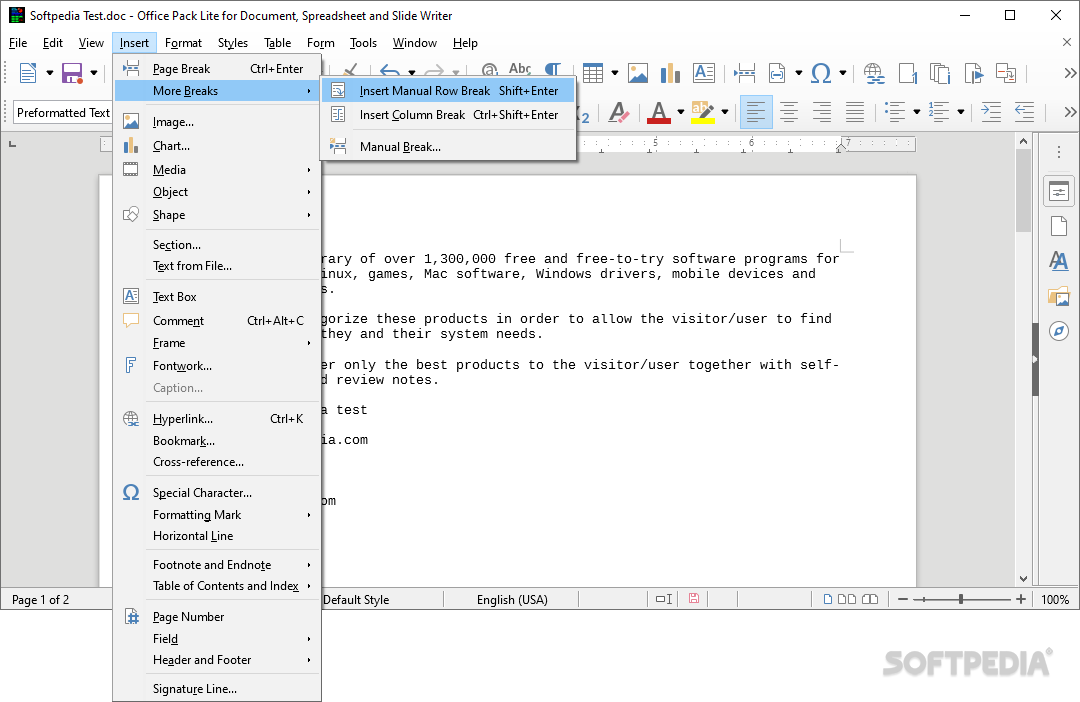The height and width of the screenshot is (702, 1080).
Task: Click the document modified save status icon
Action: [x=694, y=599]
